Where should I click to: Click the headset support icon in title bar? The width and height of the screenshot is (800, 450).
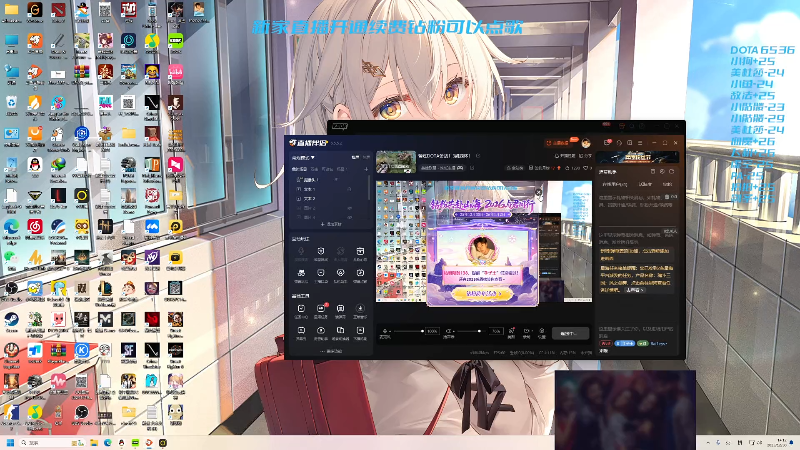(x=619, y=143)
